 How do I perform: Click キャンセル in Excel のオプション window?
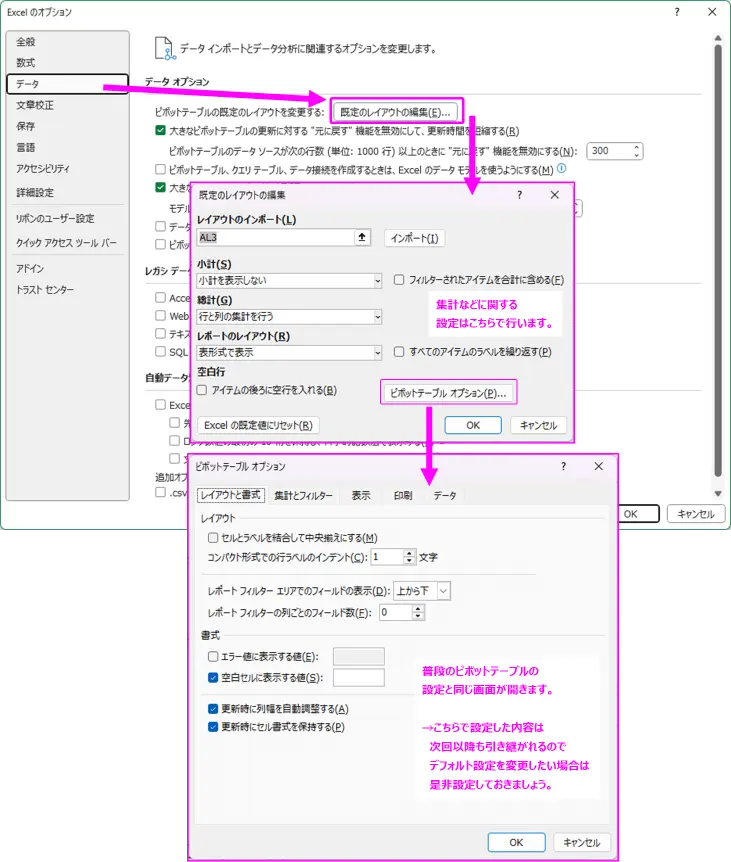pos(696,514)
